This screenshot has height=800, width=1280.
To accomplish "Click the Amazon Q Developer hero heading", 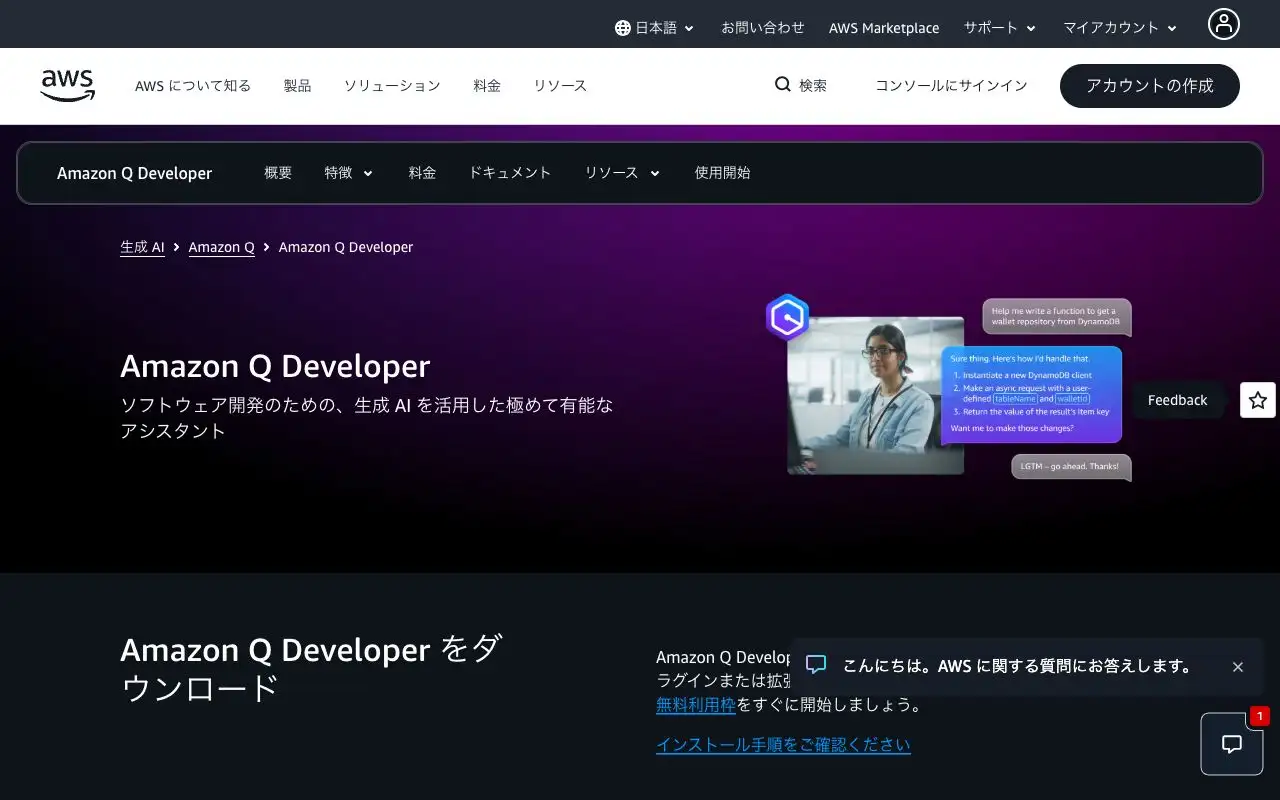I will (x=275, y=366).
